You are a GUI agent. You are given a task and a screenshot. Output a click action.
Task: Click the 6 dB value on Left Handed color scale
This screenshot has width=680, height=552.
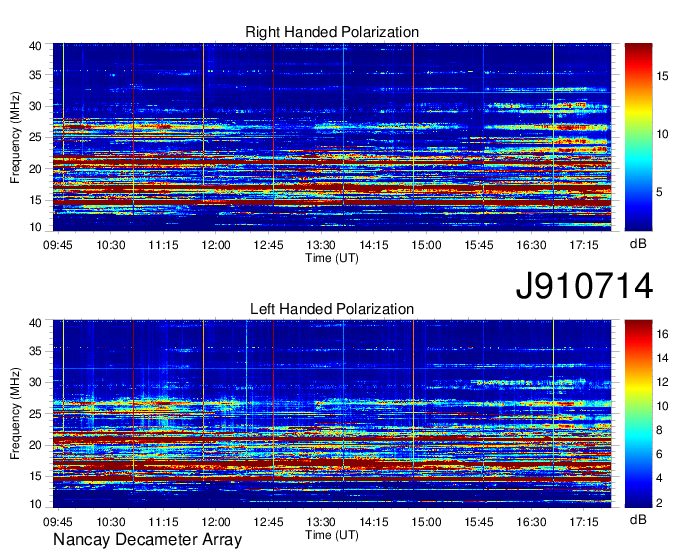pos(659,454)
